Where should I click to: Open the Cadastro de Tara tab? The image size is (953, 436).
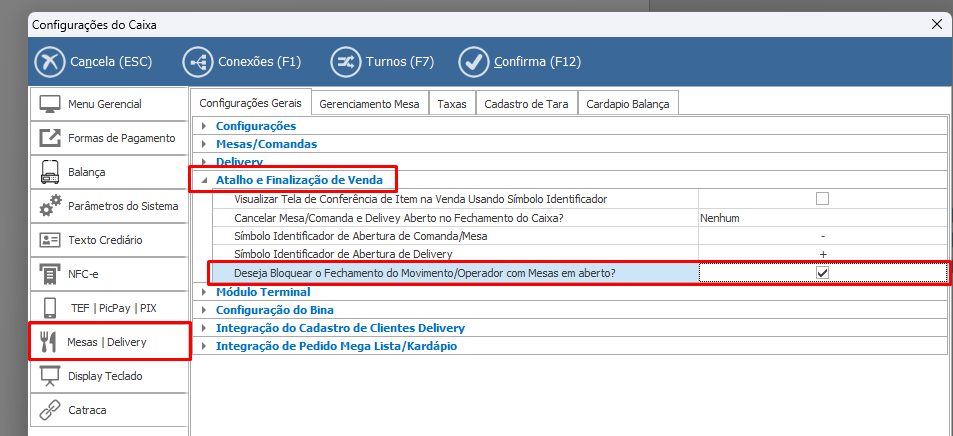[x=526, y=103]
